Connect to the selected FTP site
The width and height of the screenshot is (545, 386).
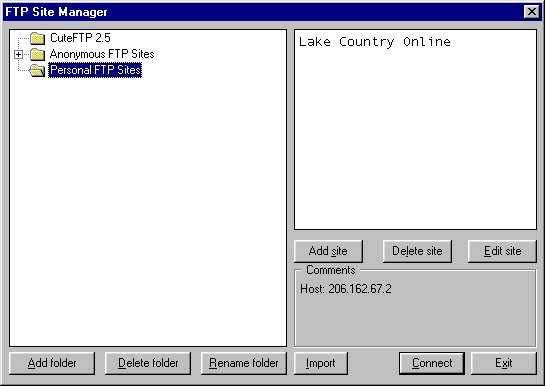432,363
